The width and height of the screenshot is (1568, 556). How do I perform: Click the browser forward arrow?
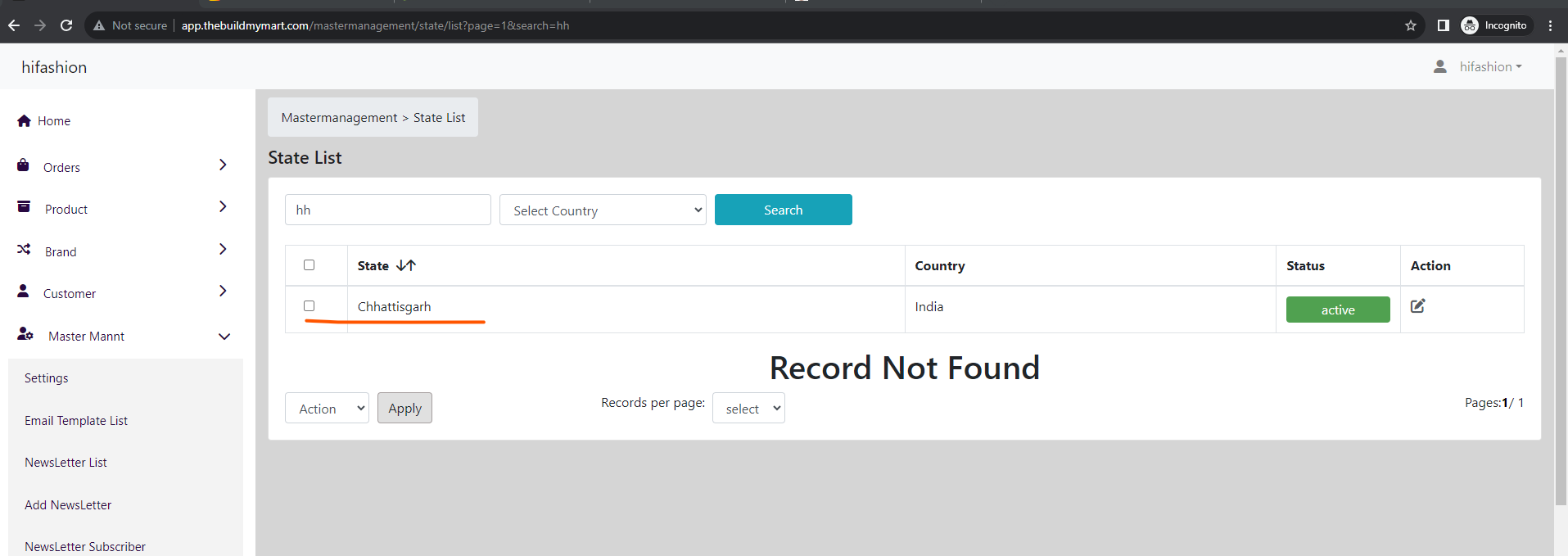[40, 25]
